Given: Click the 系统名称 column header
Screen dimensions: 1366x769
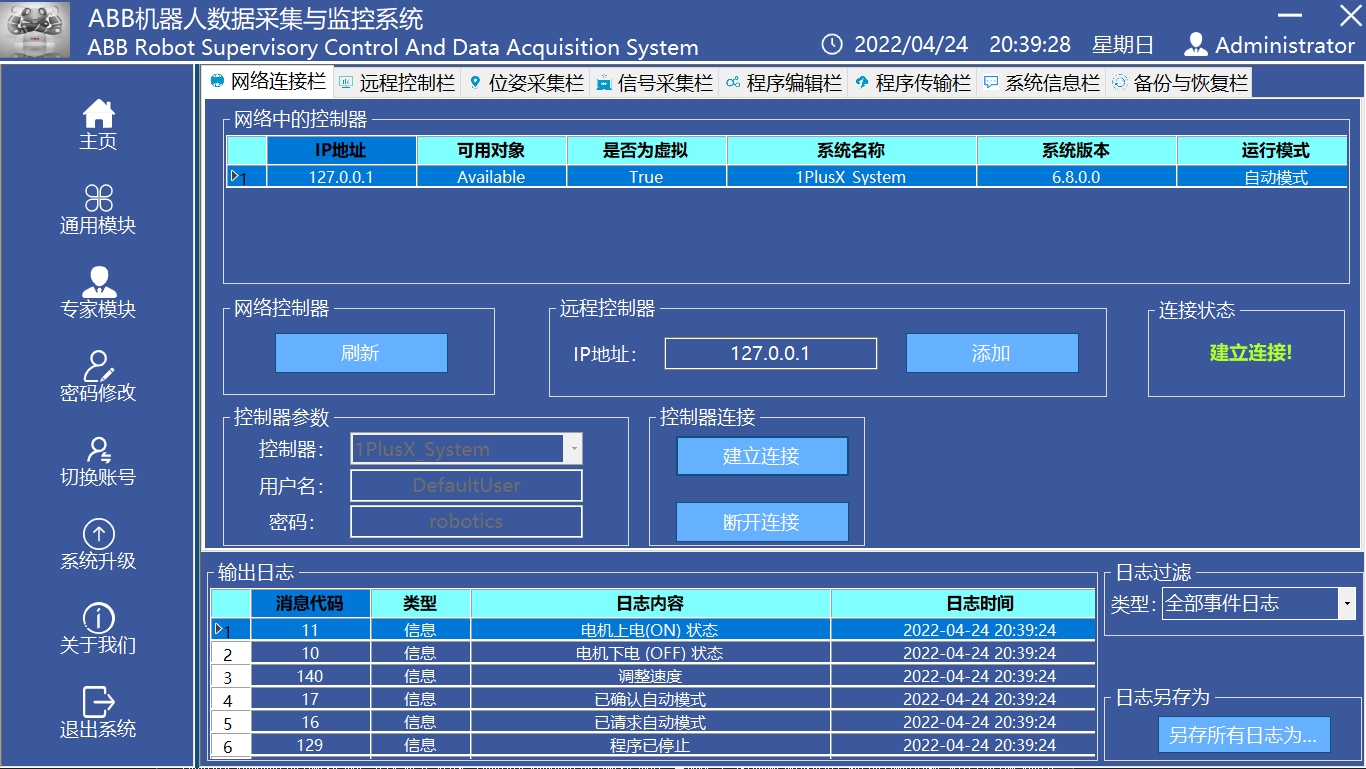Looking at the screenshot, I should (x=851, y=151).
